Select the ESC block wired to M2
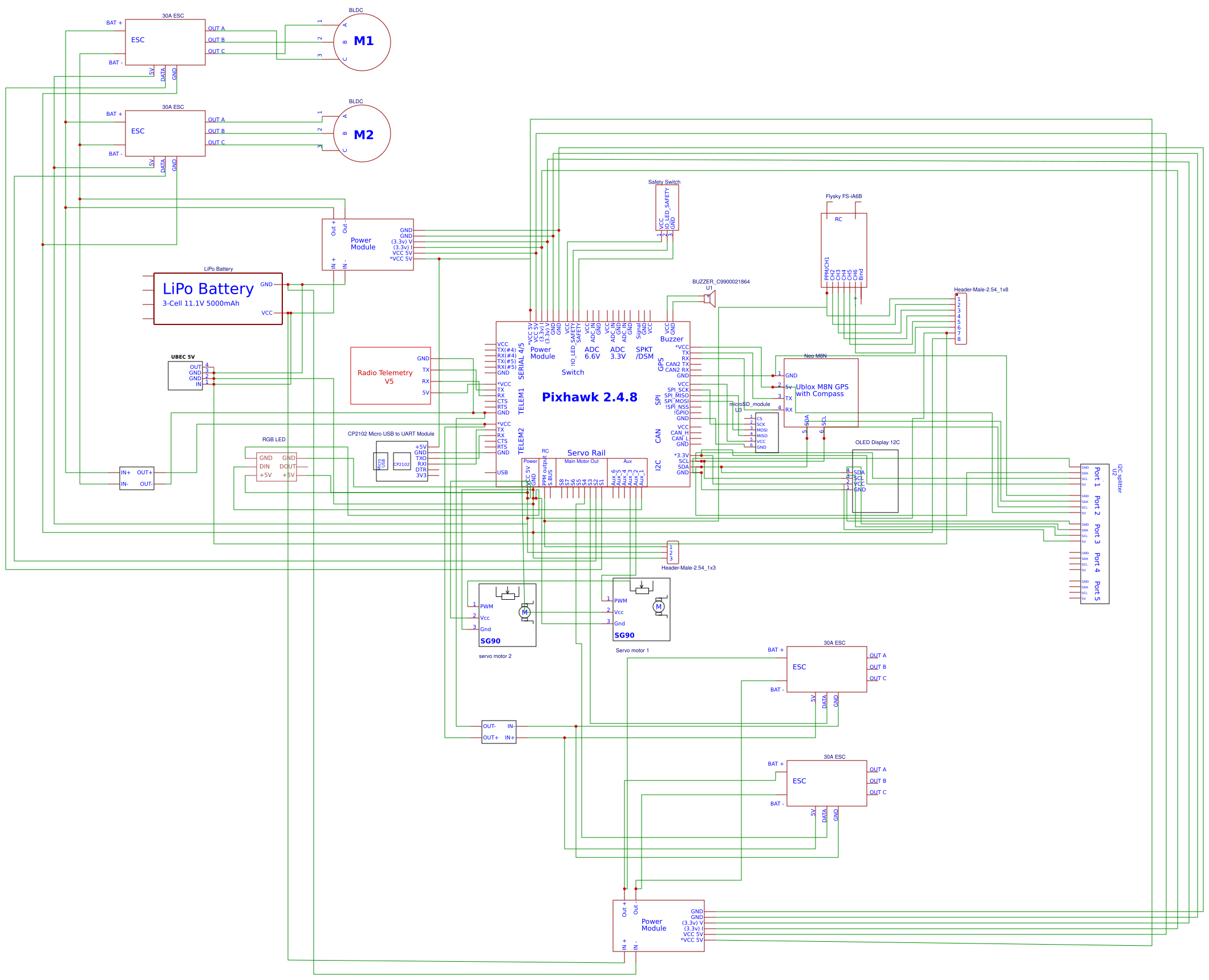 click(x=165, y=133)
